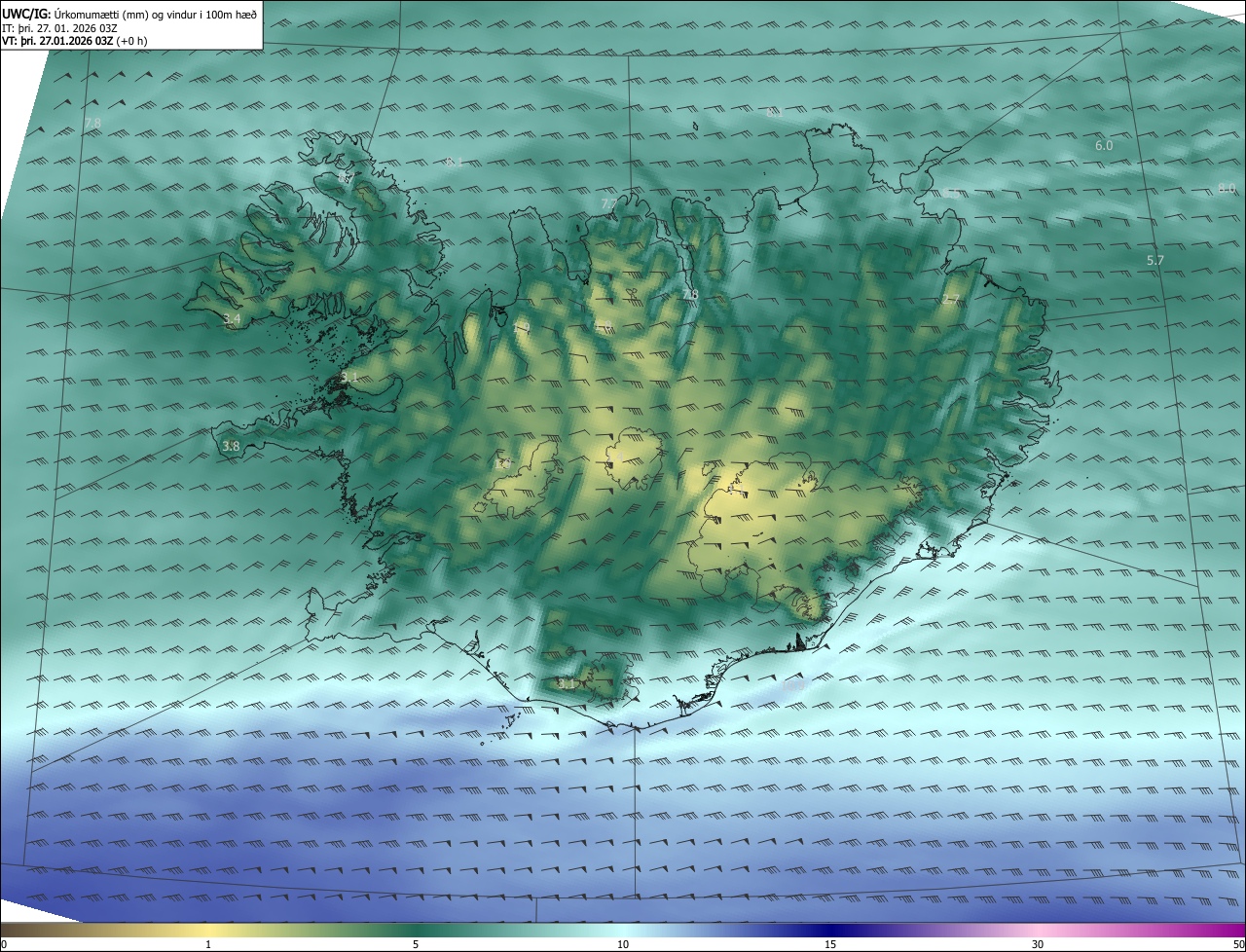Select the 6.0 value label in the northeast sea
The image size is (1246, 952).
point(1104,146)
